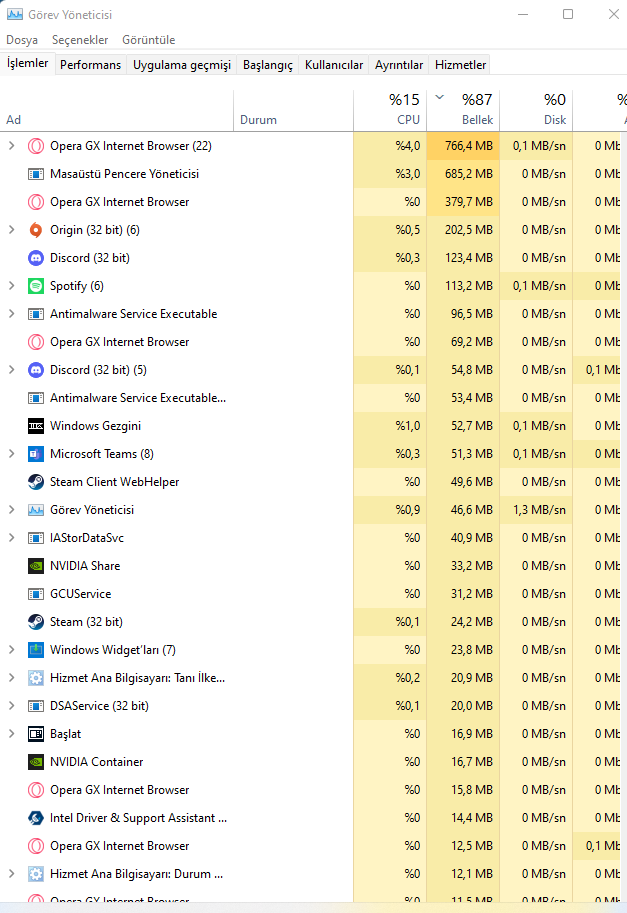Click the Windows Widget'ları icon
The width and height of the screenshot is (627, 913).
coord(36,650)
